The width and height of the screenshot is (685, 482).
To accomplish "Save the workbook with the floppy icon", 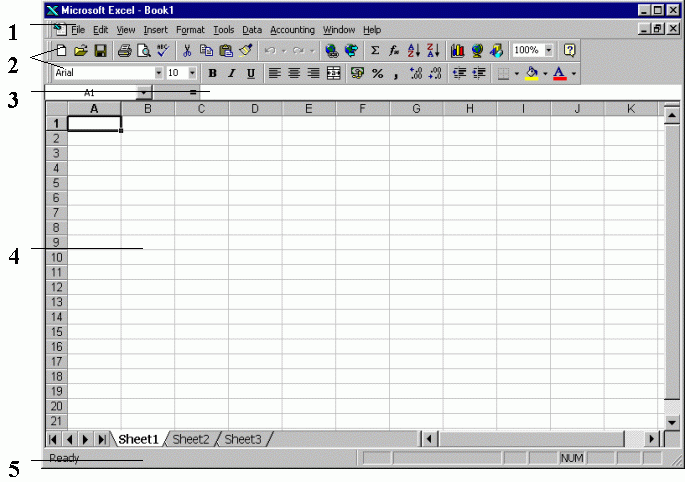I will 100,51.
